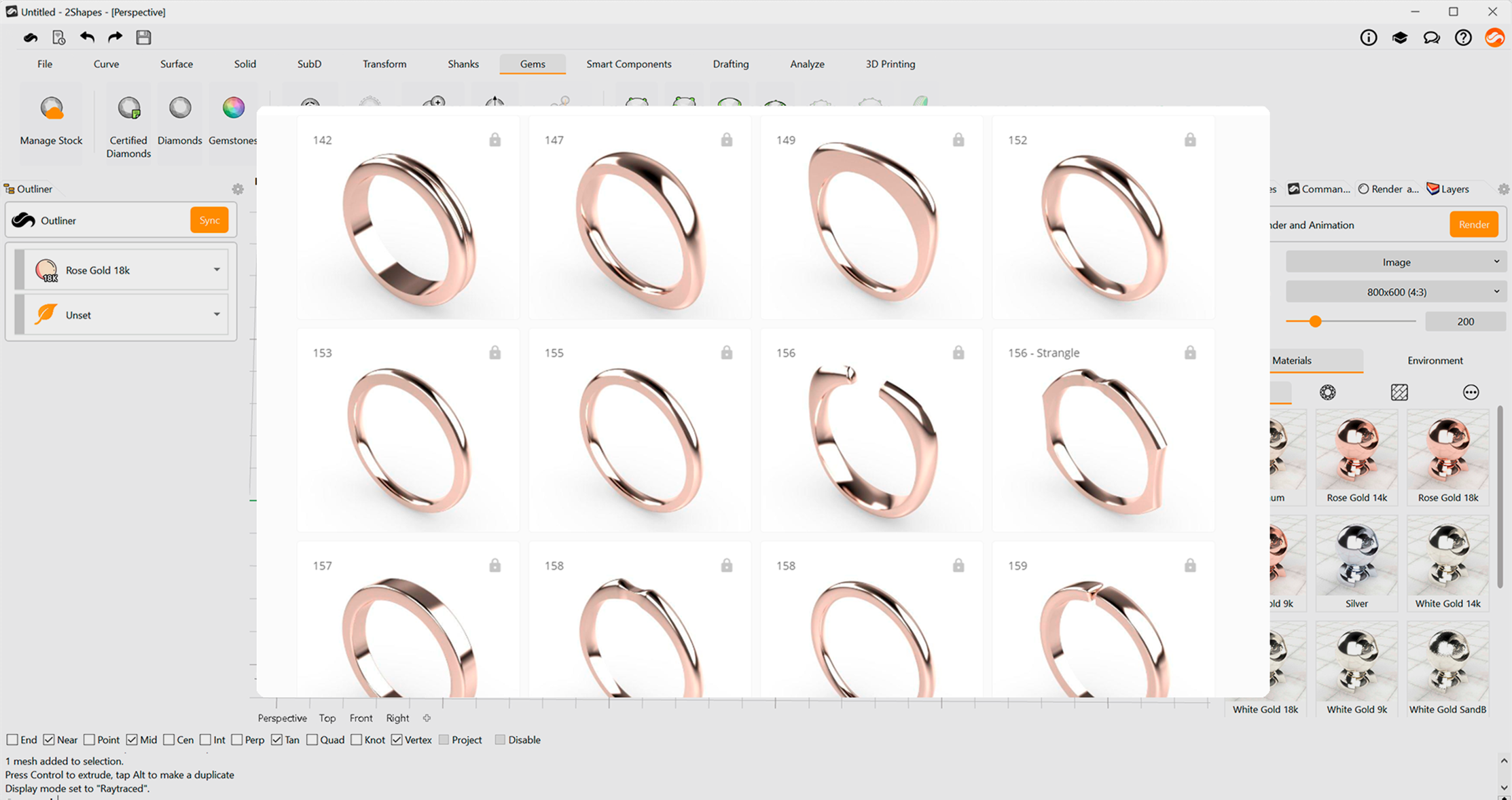The width and height of the screenshot is (1512, 800).
Task: Open the Environment tab
Action: click(1435, 361)
